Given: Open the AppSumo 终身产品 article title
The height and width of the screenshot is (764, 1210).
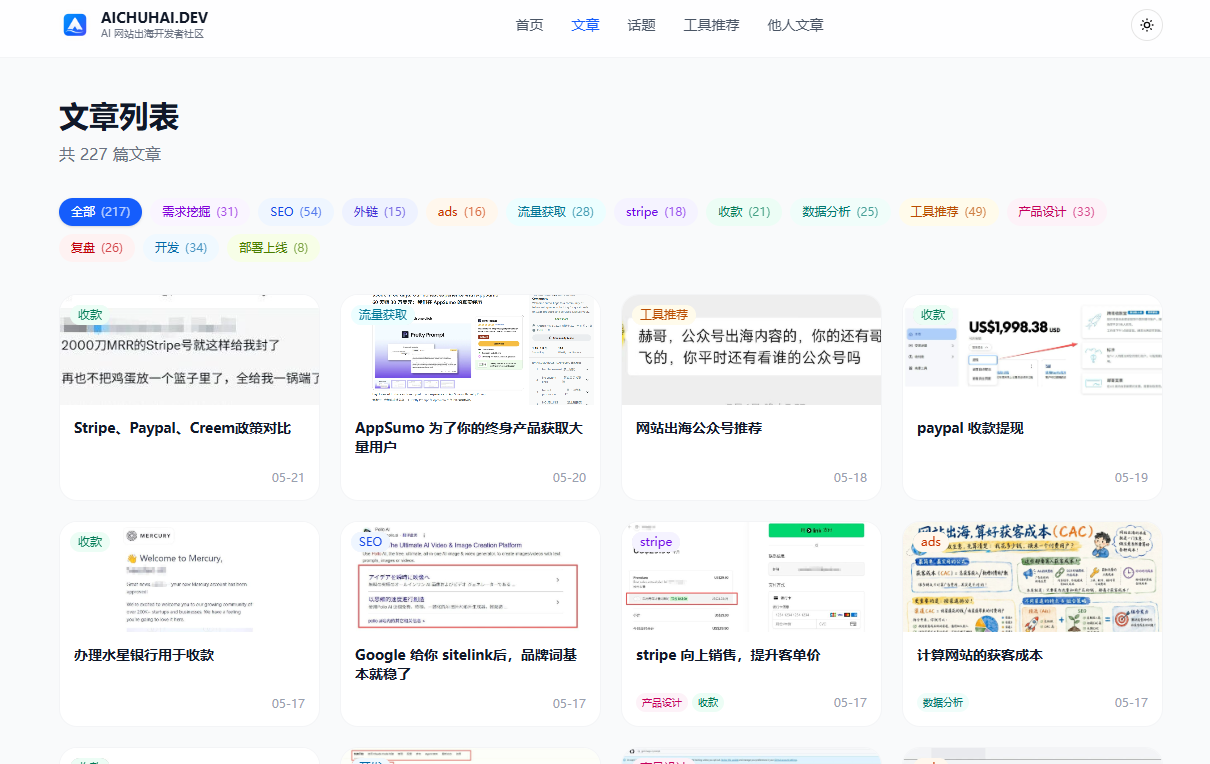Looking at the screenshot, I should coord(469,437).
